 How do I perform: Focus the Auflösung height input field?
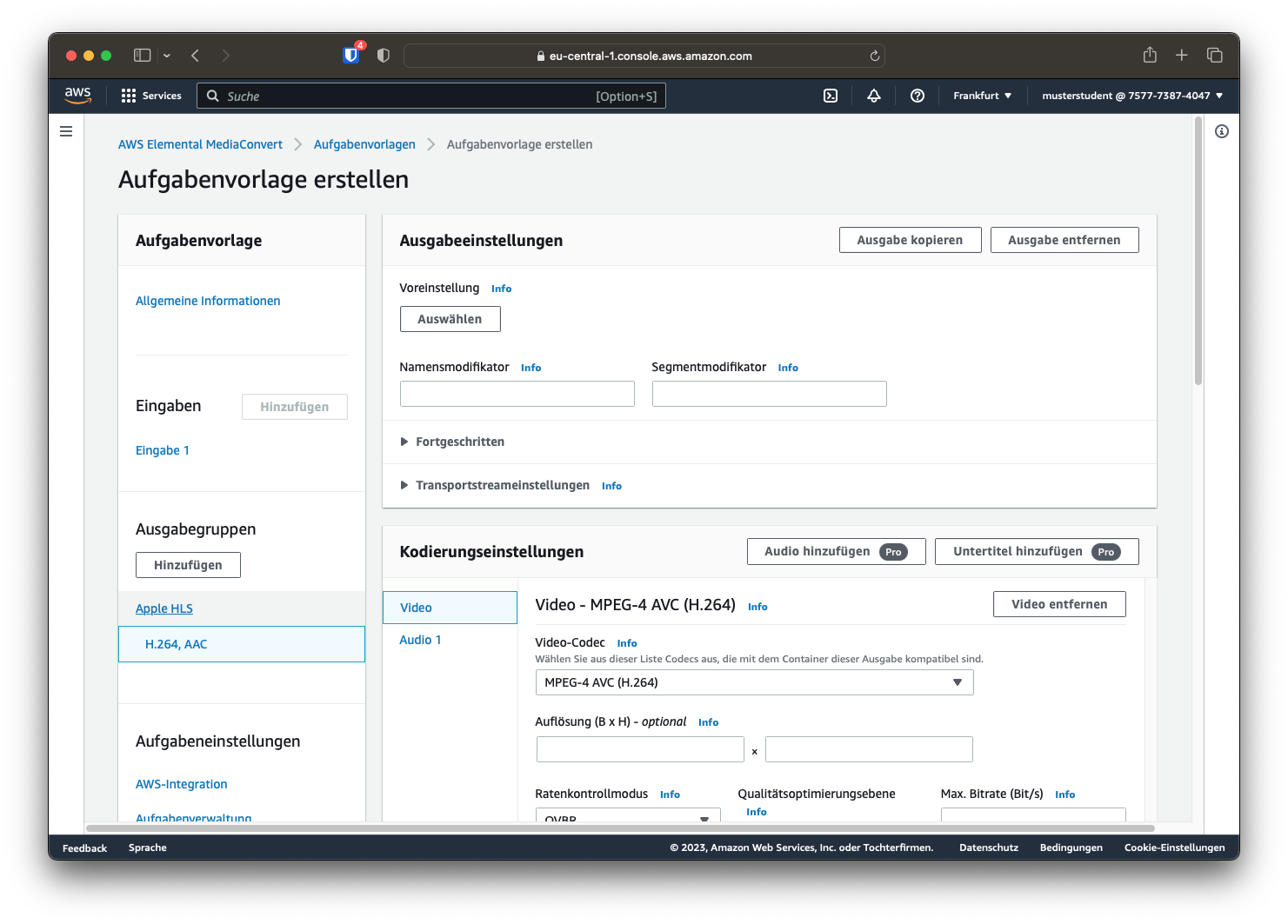tap(869, 749)
